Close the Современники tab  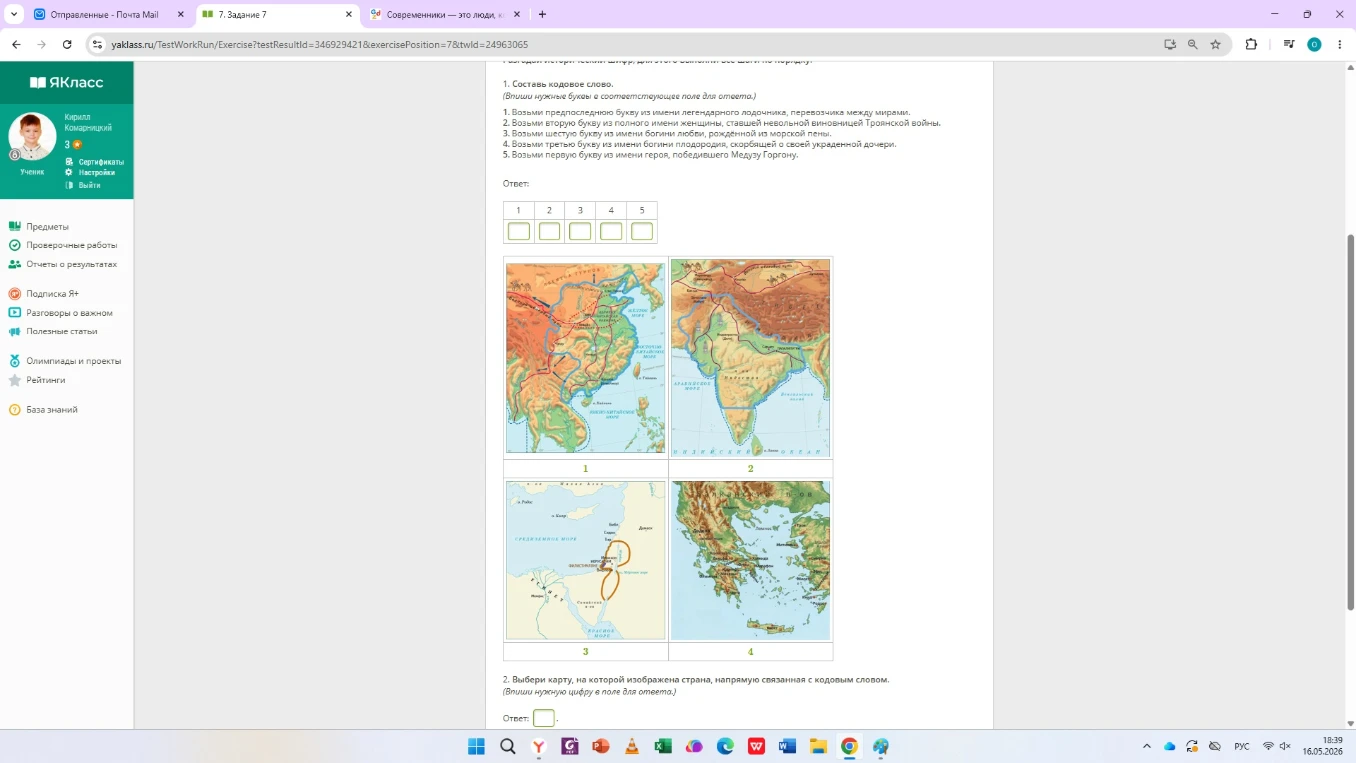click(x=517, y=15)
